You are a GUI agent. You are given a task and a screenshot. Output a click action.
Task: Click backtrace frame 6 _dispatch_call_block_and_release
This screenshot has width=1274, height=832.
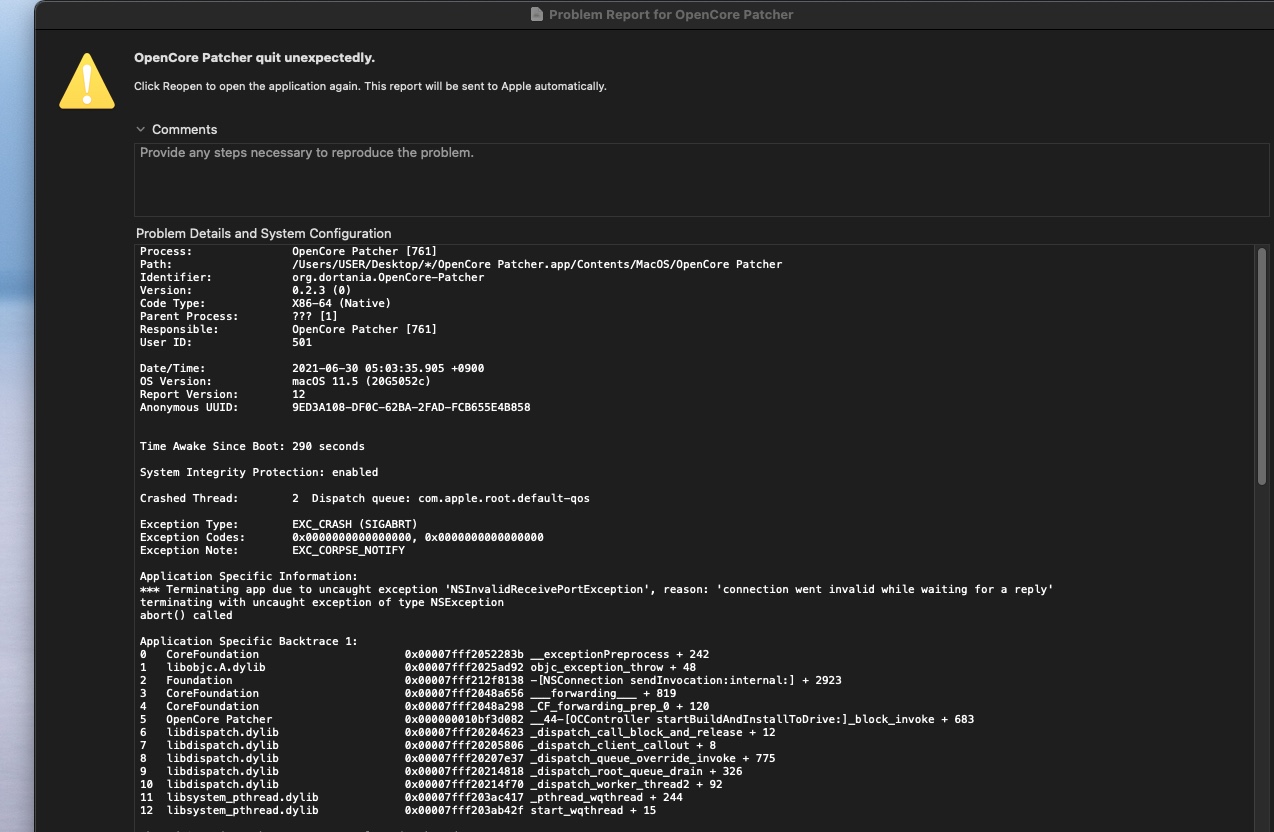(x=458, y=732)
